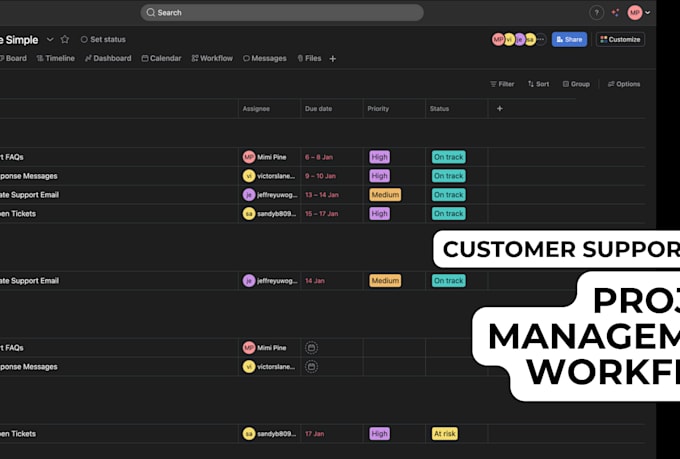680x459 pixels.
Task: Click jeffreyuwog avatar on 14 Jan row
Action: tap(248, 281)
